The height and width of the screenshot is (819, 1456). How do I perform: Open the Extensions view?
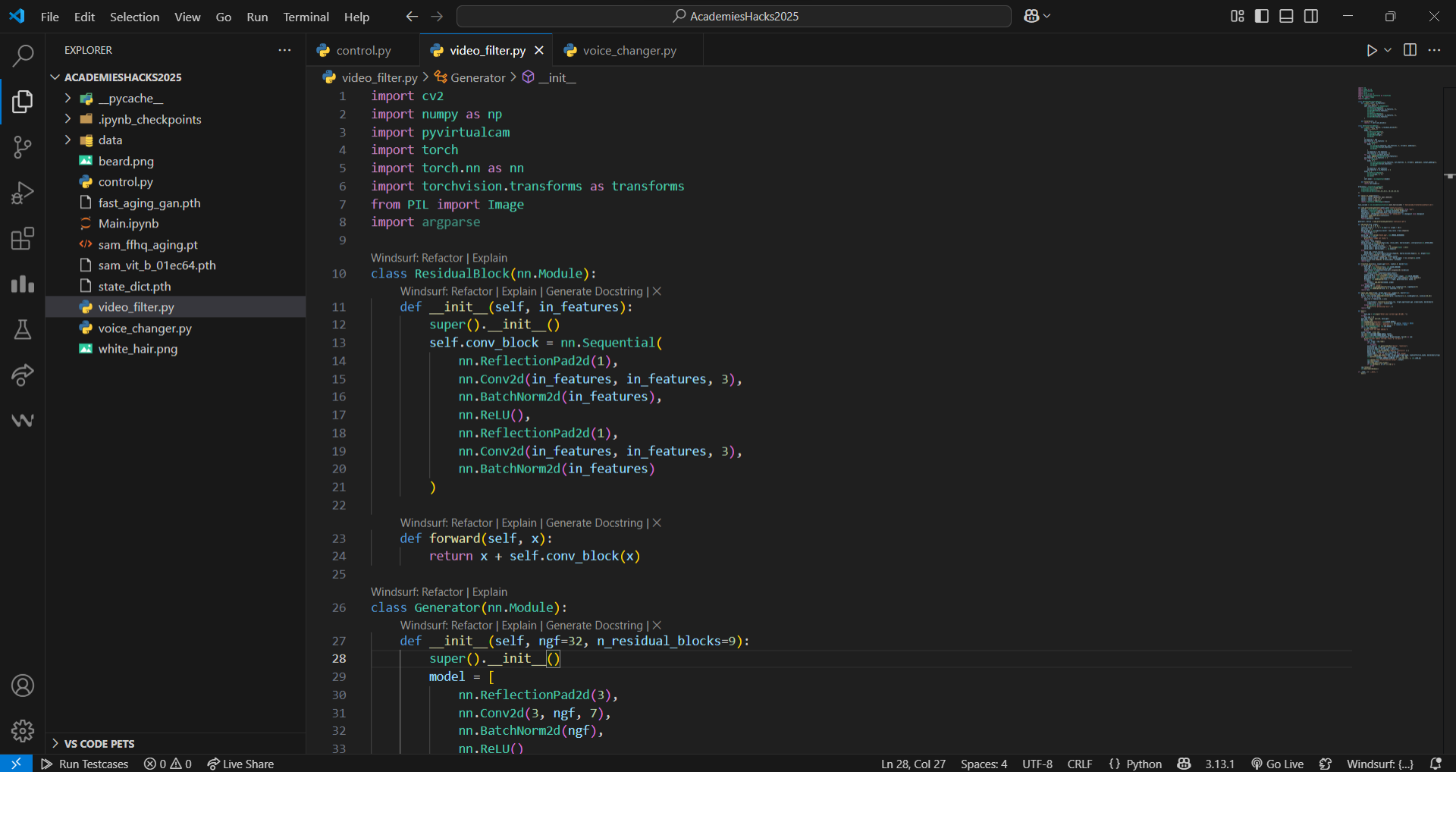tap(23, 239)
